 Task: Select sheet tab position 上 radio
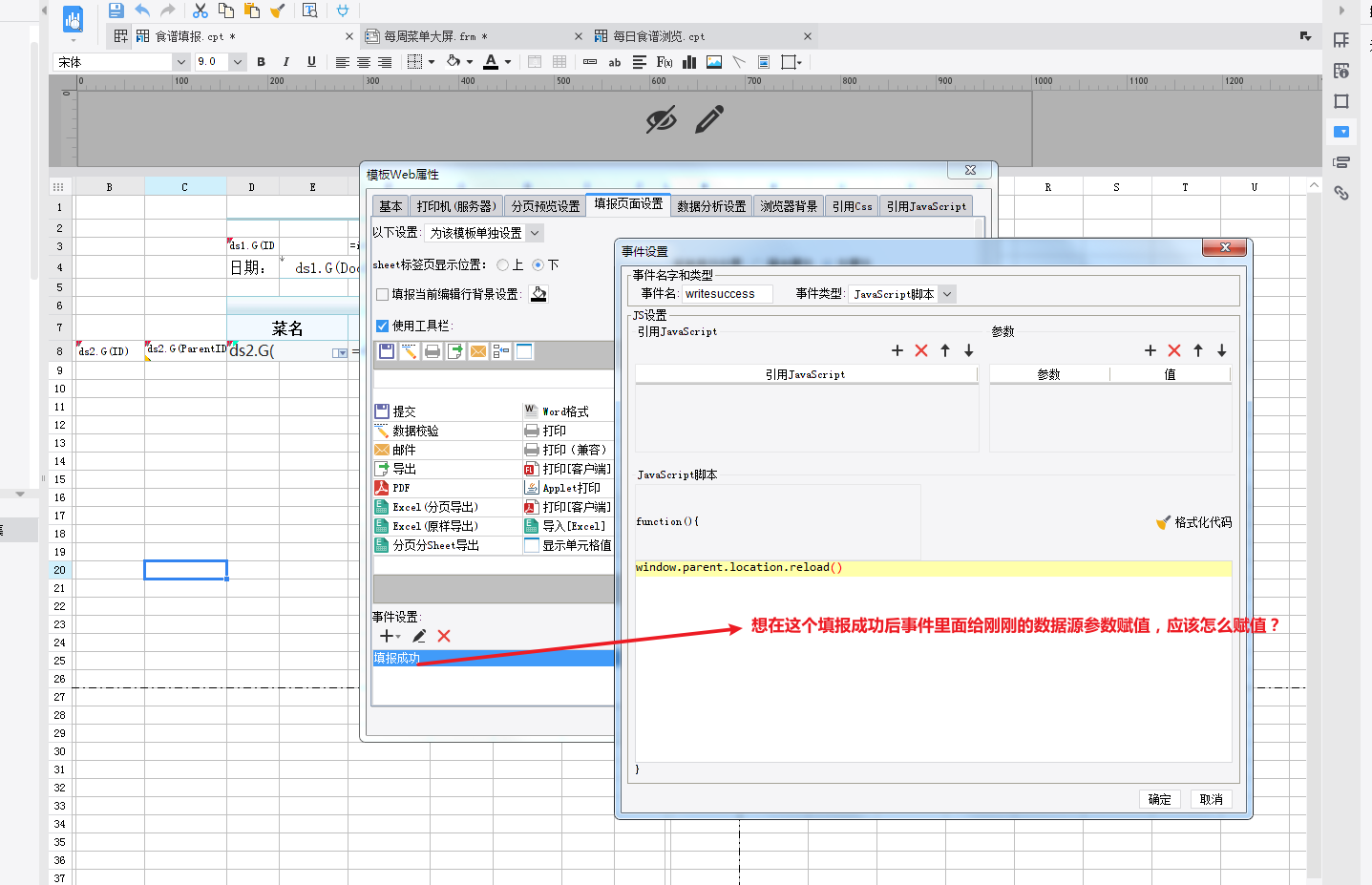point(502,264)
